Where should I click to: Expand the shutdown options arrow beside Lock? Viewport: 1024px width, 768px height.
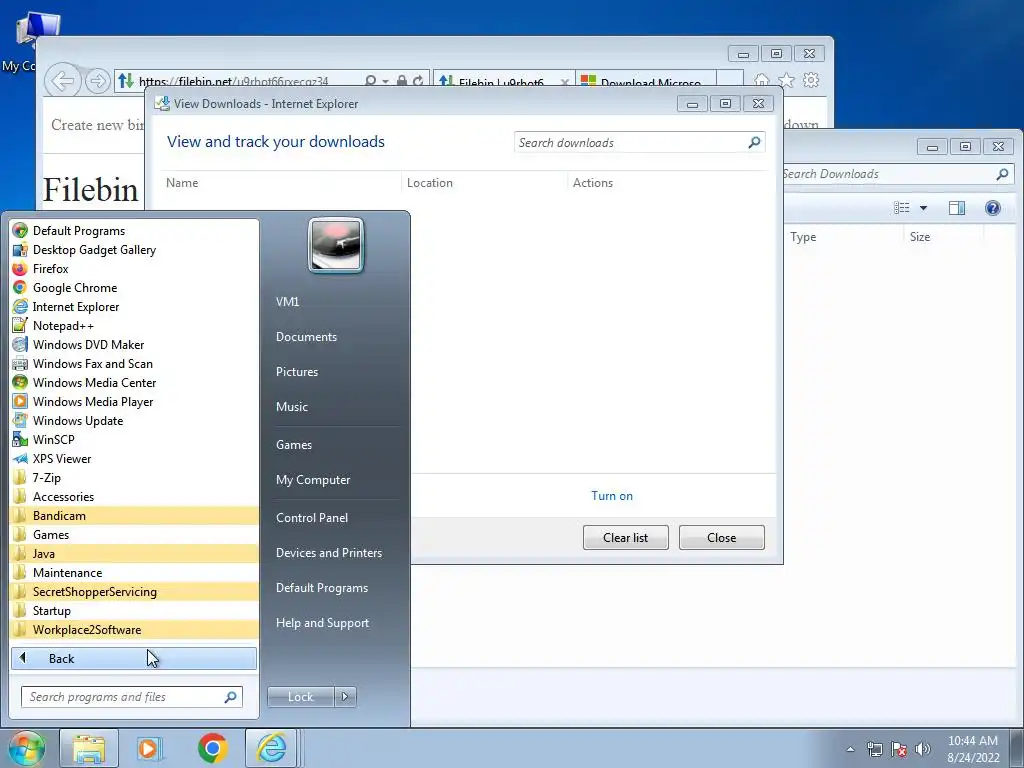345,697
